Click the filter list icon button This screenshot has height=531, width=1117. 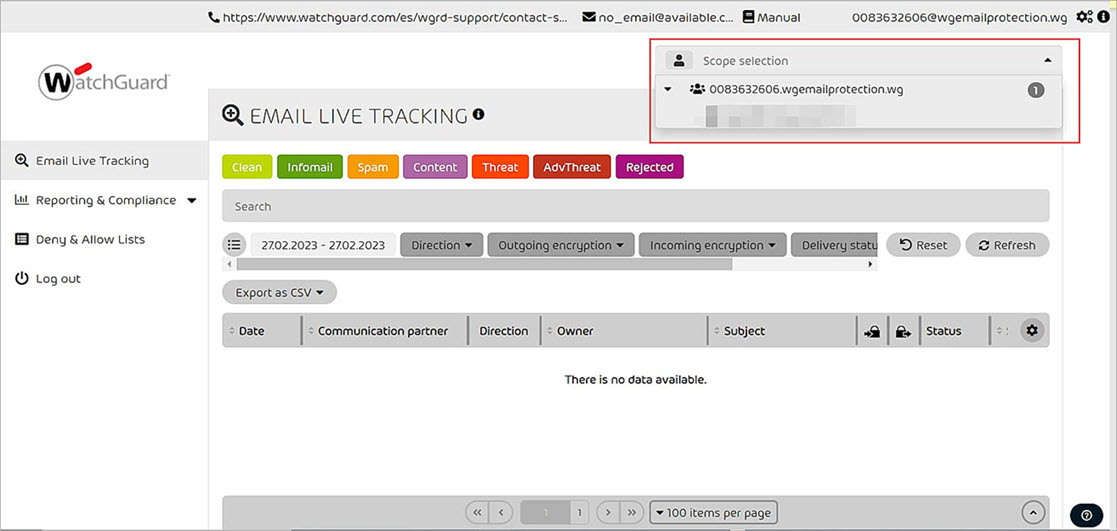[234, 245]
